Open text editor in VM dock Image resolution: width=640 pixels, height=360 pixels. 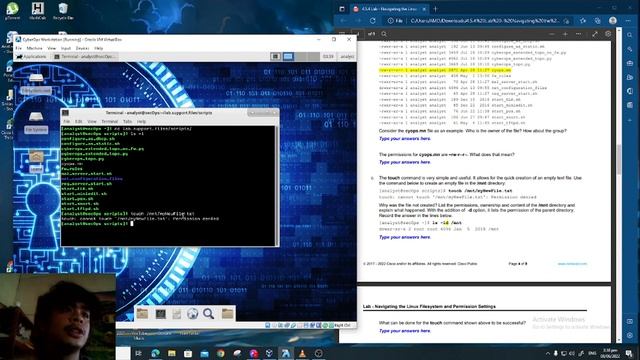point(176,313)
